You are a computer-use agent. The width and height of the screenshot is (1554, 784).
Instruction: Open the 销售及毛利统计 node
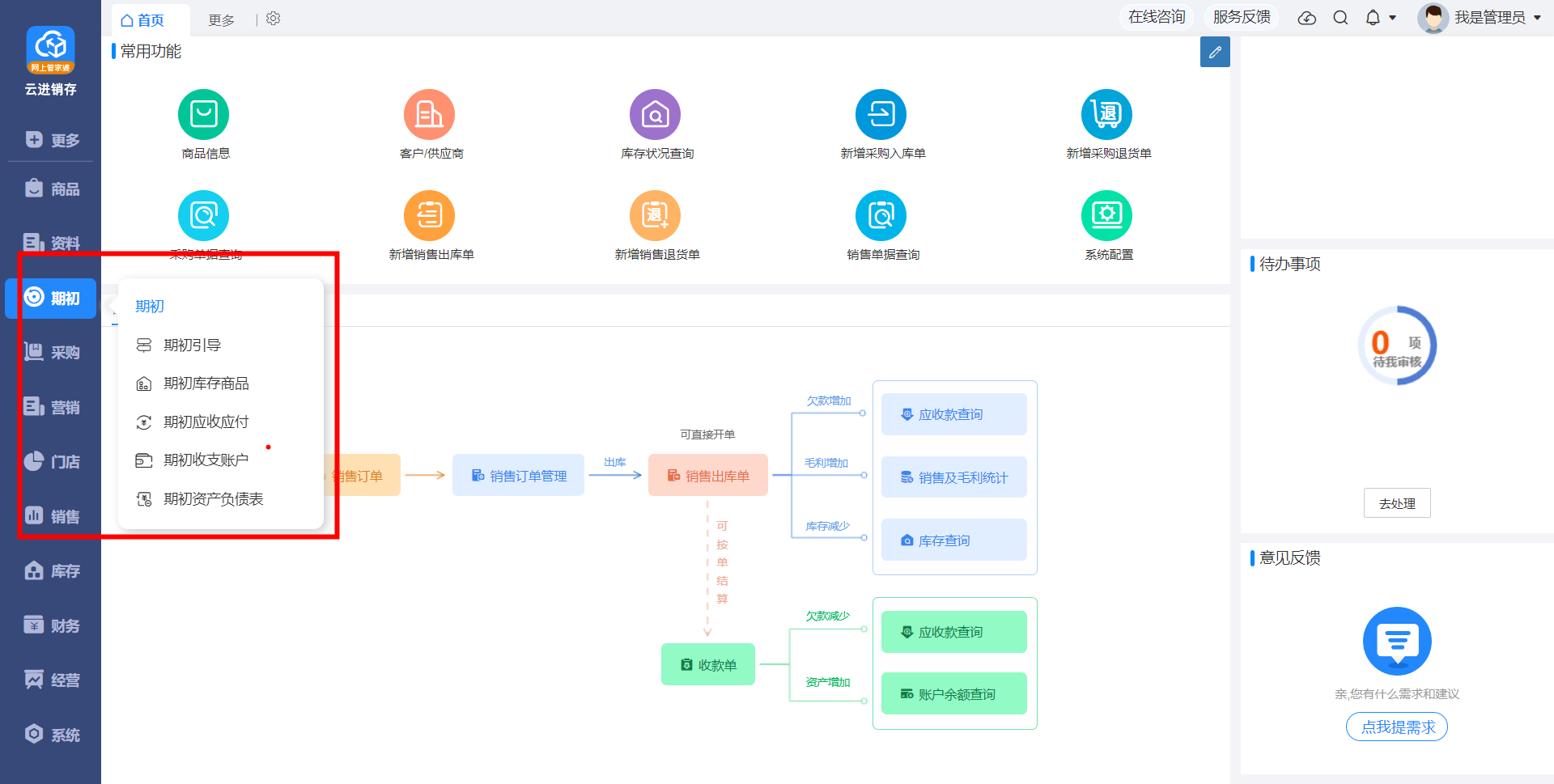tap(954, 477)
